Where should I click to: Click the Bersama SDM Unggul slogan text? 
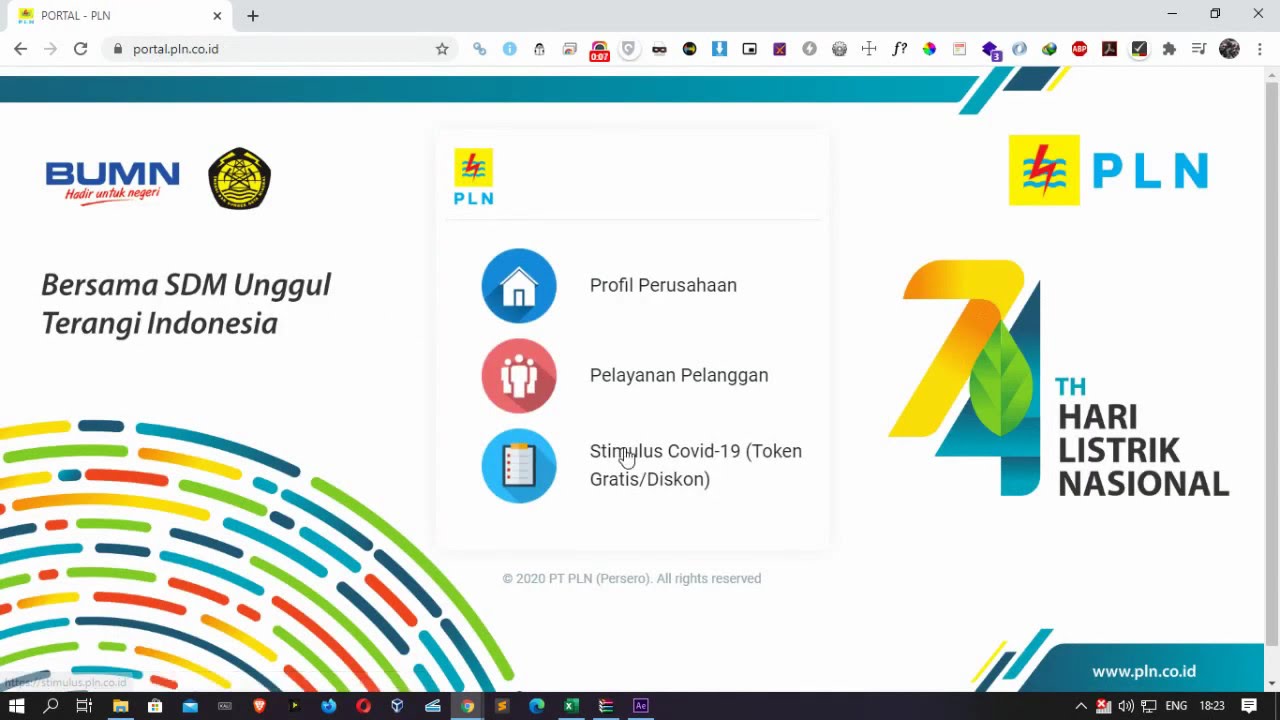186,304
